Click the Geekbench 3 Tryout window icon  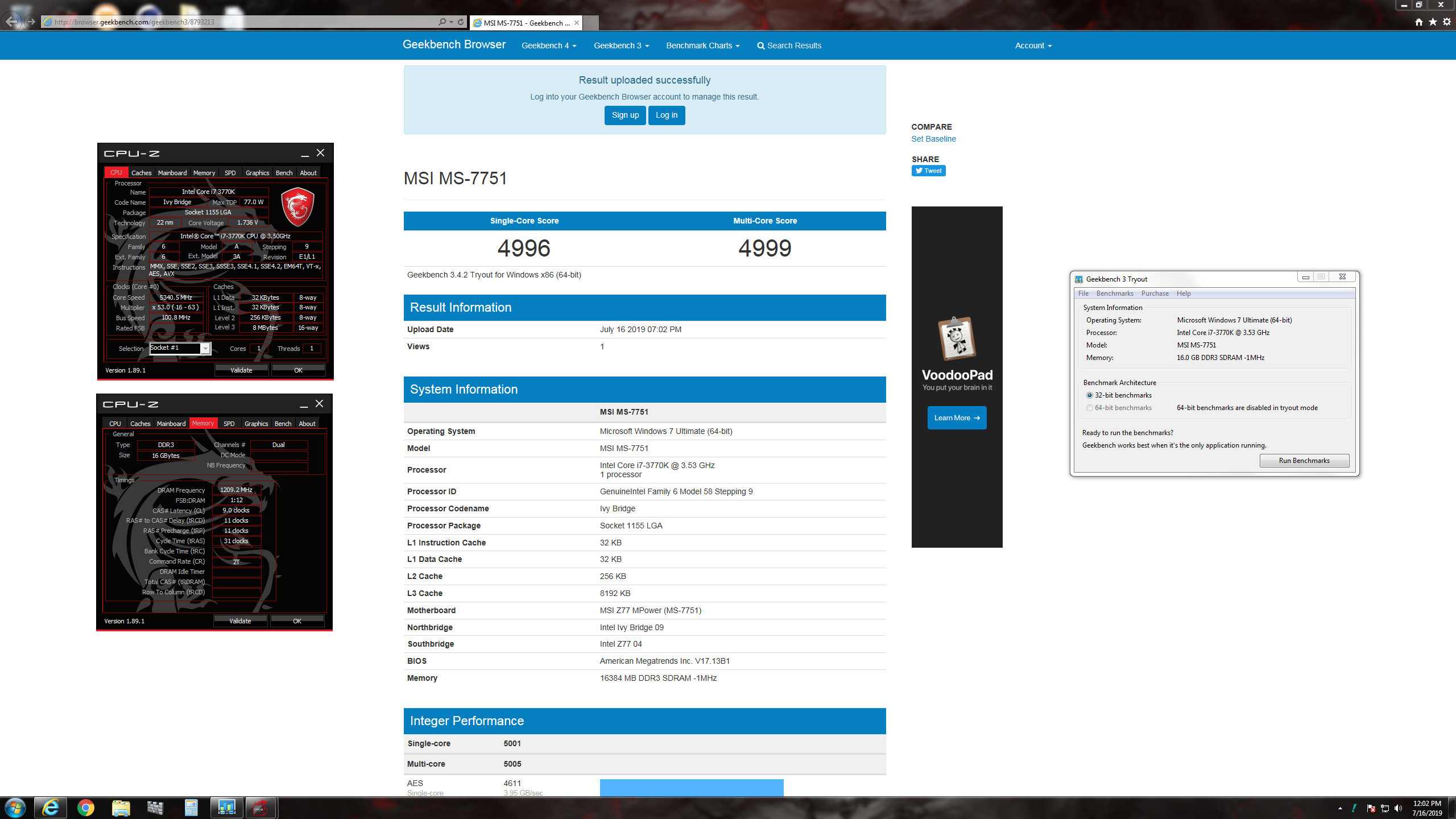coord(1079,279)
